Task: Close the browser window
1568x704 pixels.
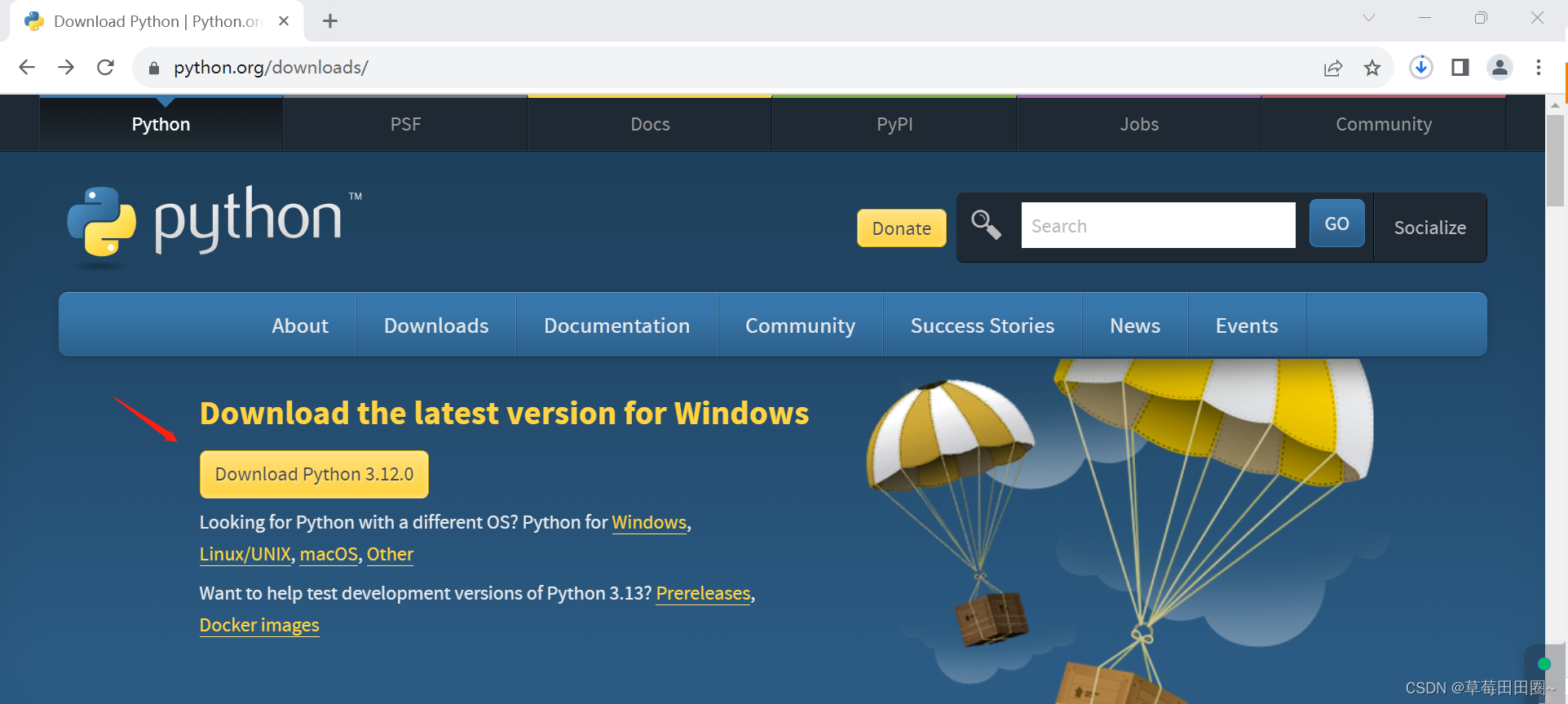Action: click(x=1537, y=18)
